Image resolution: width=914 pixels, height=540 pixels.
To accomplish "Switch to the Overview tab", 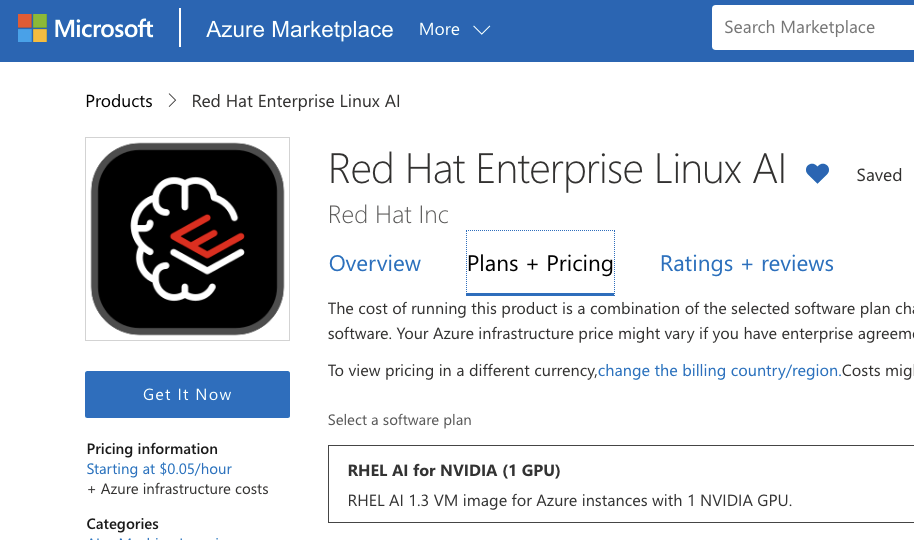I will point(375,264).
